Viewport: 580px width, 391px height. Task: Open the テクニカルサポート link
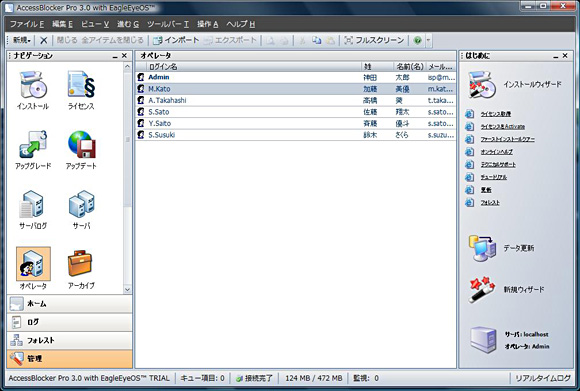[x=498, y=165]
